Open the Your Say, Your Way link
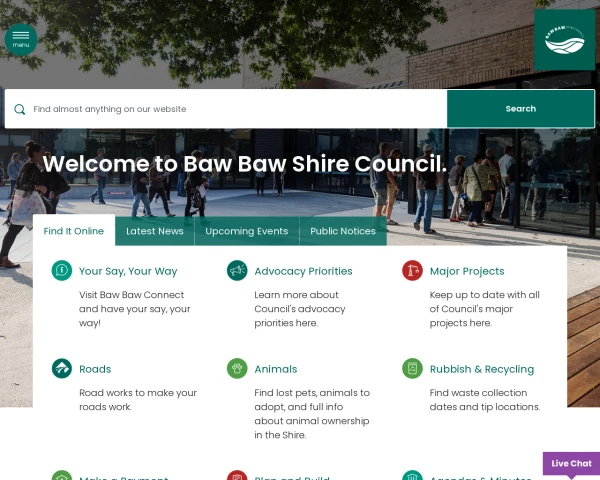 click(128, 271)
